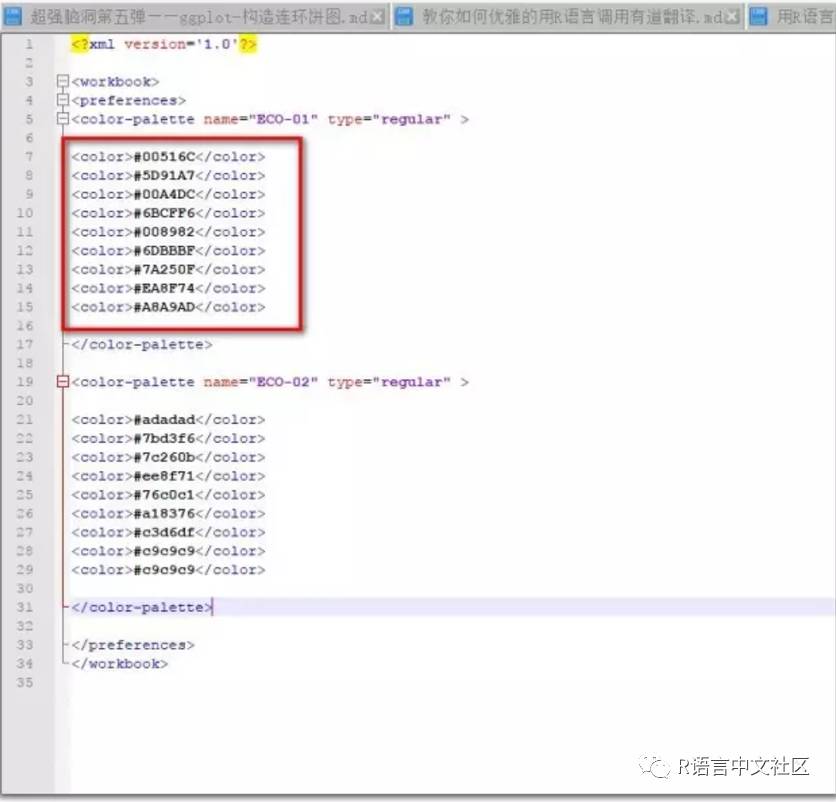This screenshot has height=802, width=836.
Task: Click the color #76c0c1 line
Action: pyautogui.click(x=168, y=495)
